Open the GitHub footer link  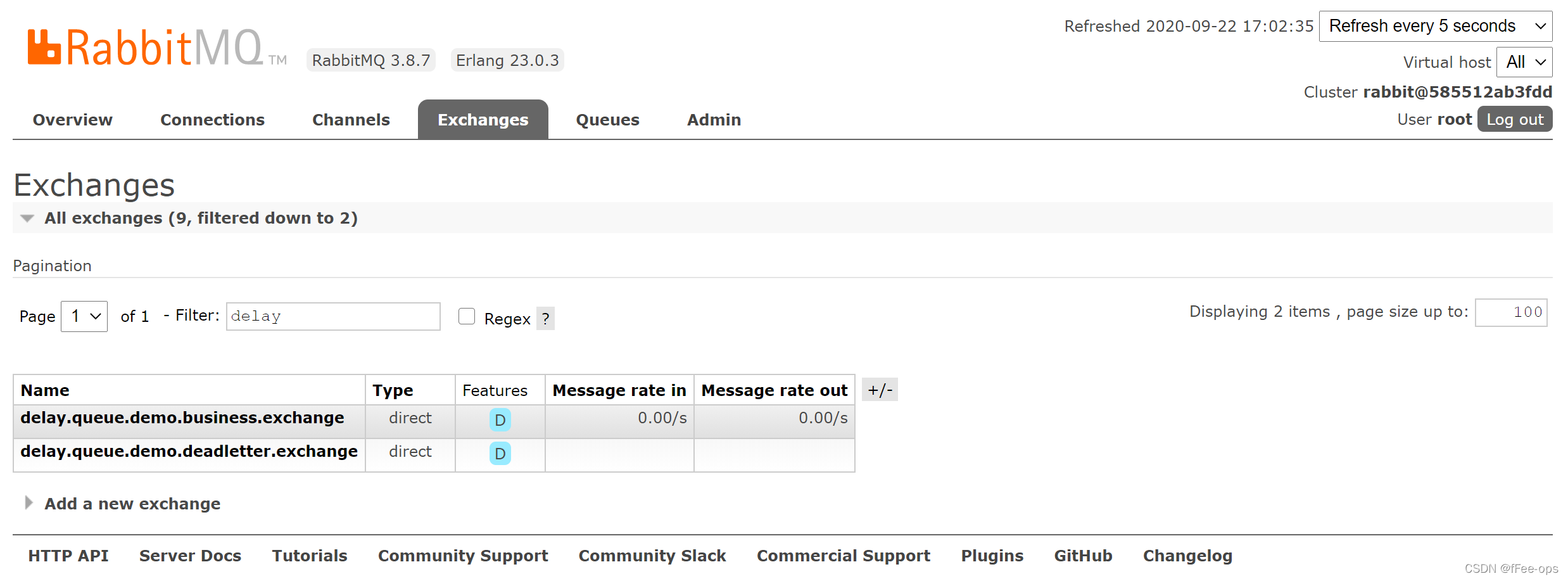tap(1083, 556)
